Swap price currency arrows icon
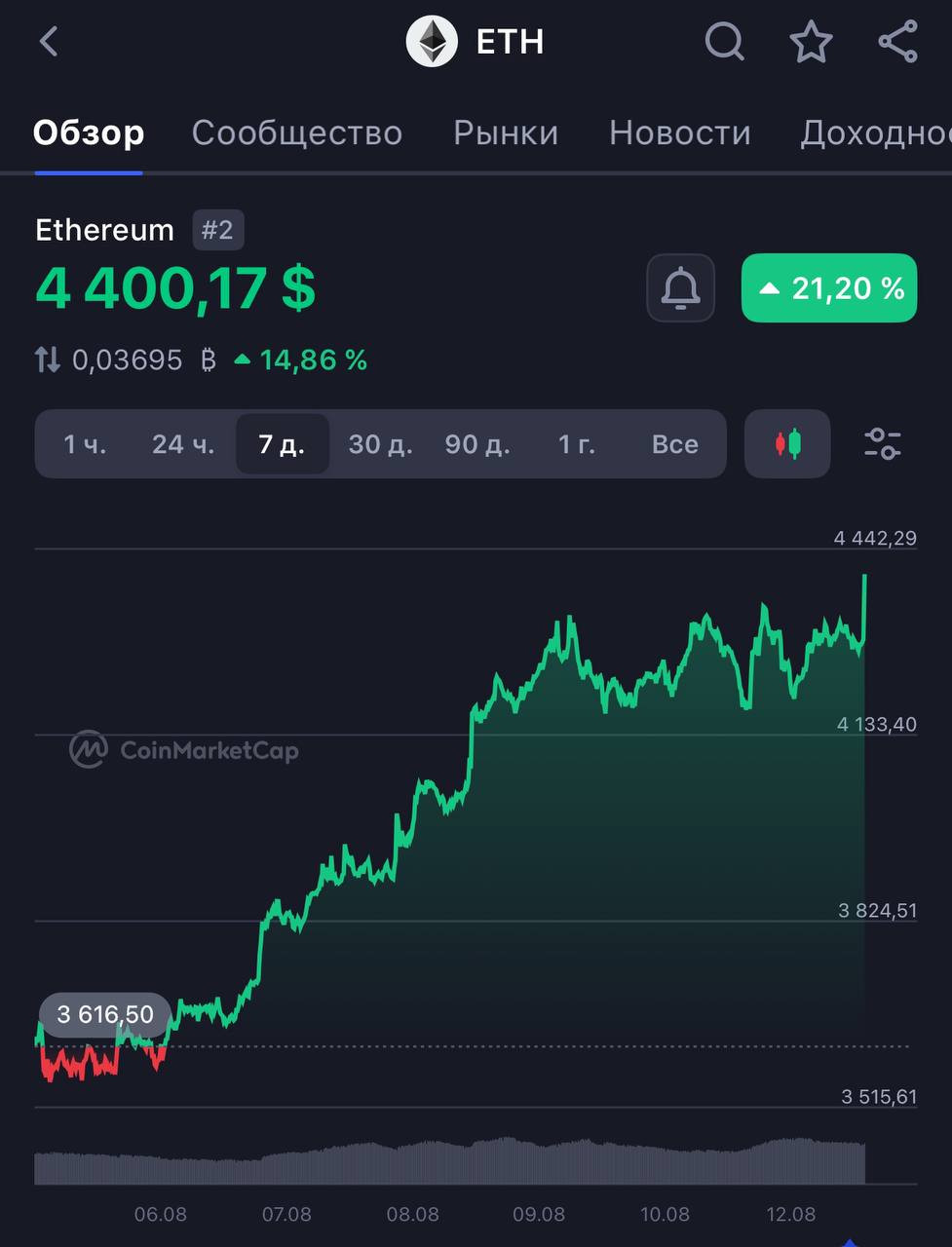This screenshot has height=1247, width=952. 48,360
